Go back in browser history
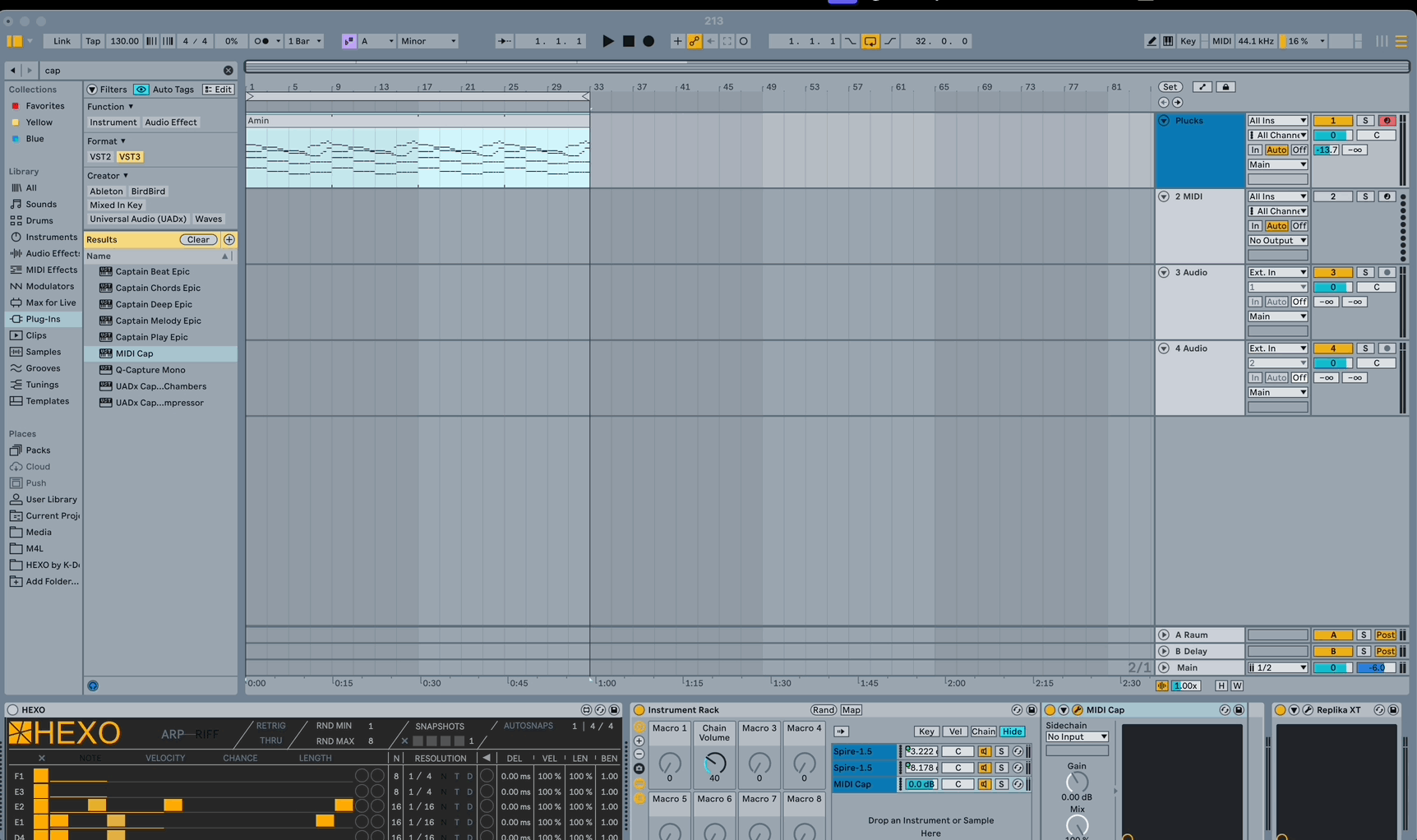Image resolution: width=1417 pixels, height=840 pixels. point(12,71)
